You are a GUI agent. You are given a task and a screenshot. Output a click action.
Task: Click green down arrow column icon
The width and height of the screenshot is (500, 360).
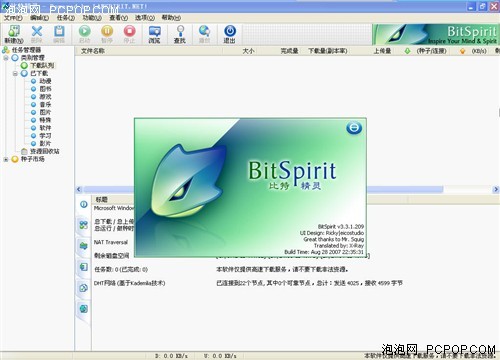point(407,51)
